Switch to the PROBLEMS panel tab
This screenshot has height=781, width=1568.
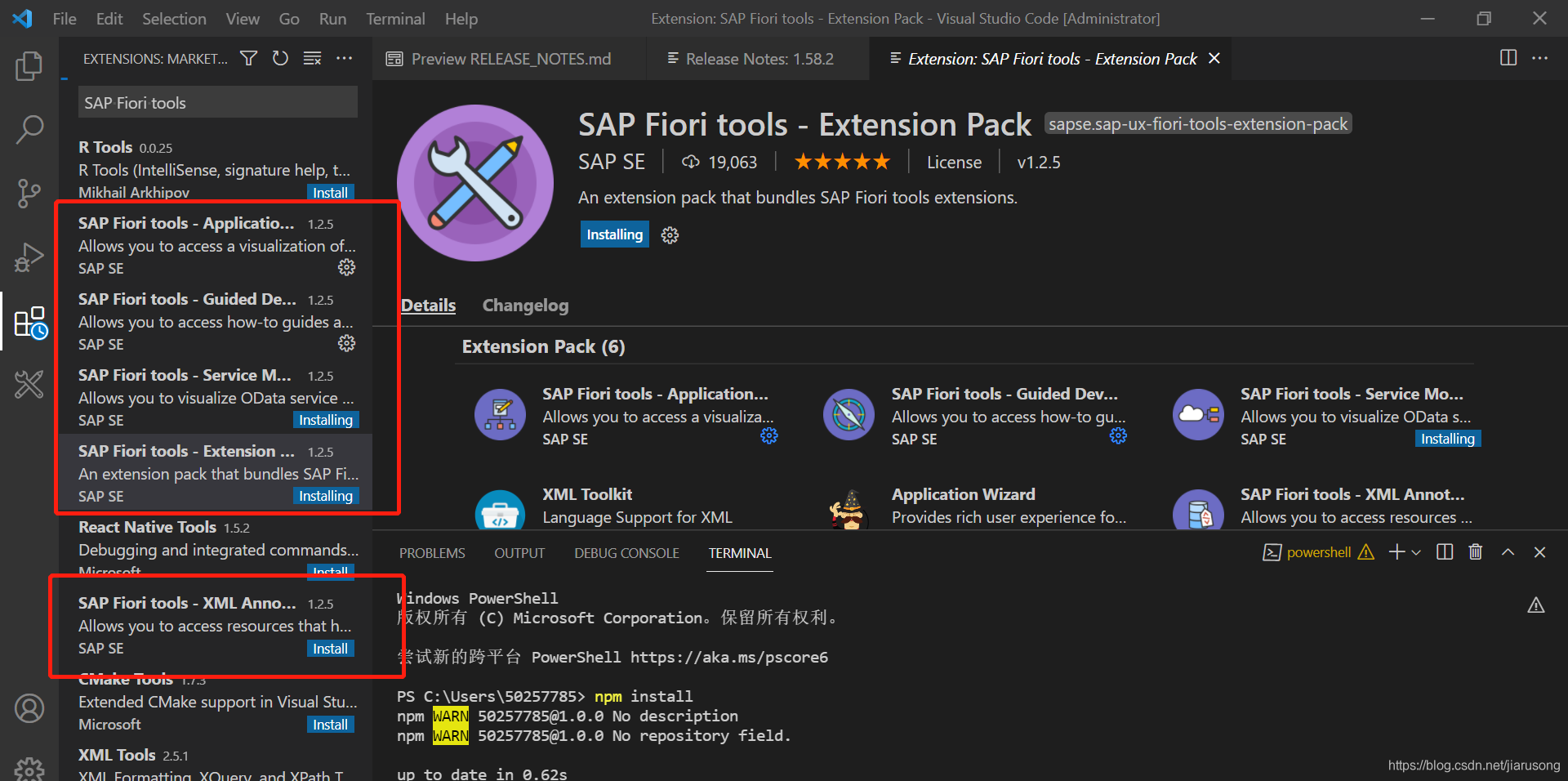click(x=432, y=553)
